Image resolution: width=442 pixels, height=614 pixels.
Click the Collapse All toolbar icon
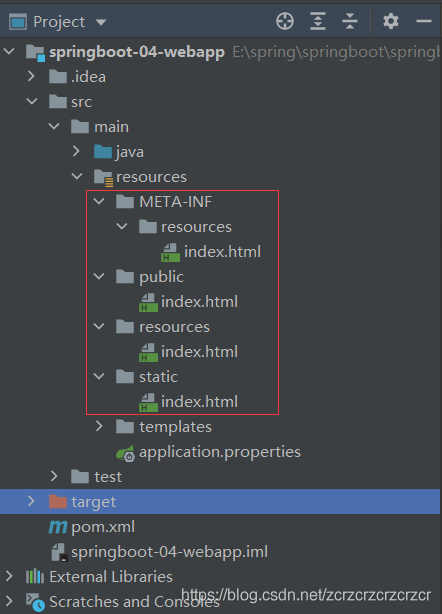(x=350, y=21)
